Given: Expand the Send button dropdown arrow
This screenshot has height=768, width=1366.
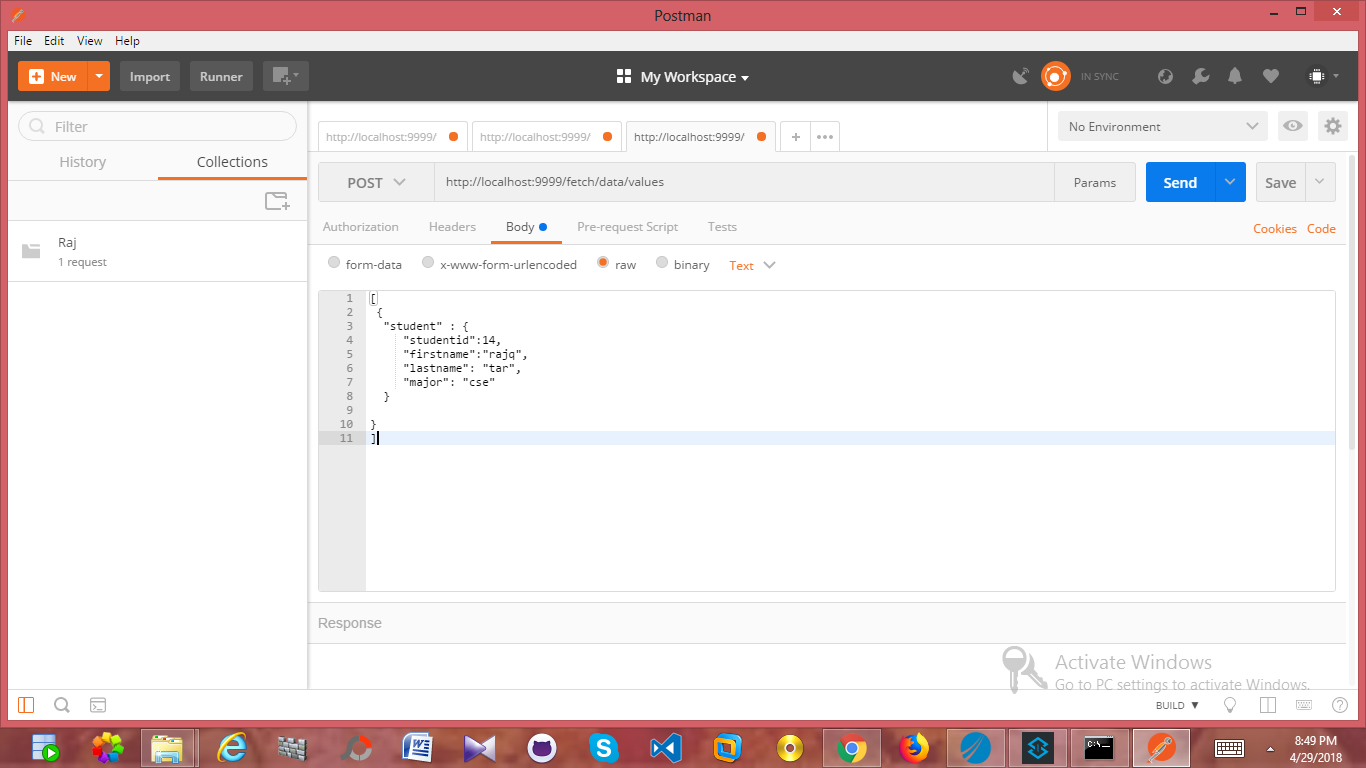Looking at the screenshot, I should (x=1230, y=182).
